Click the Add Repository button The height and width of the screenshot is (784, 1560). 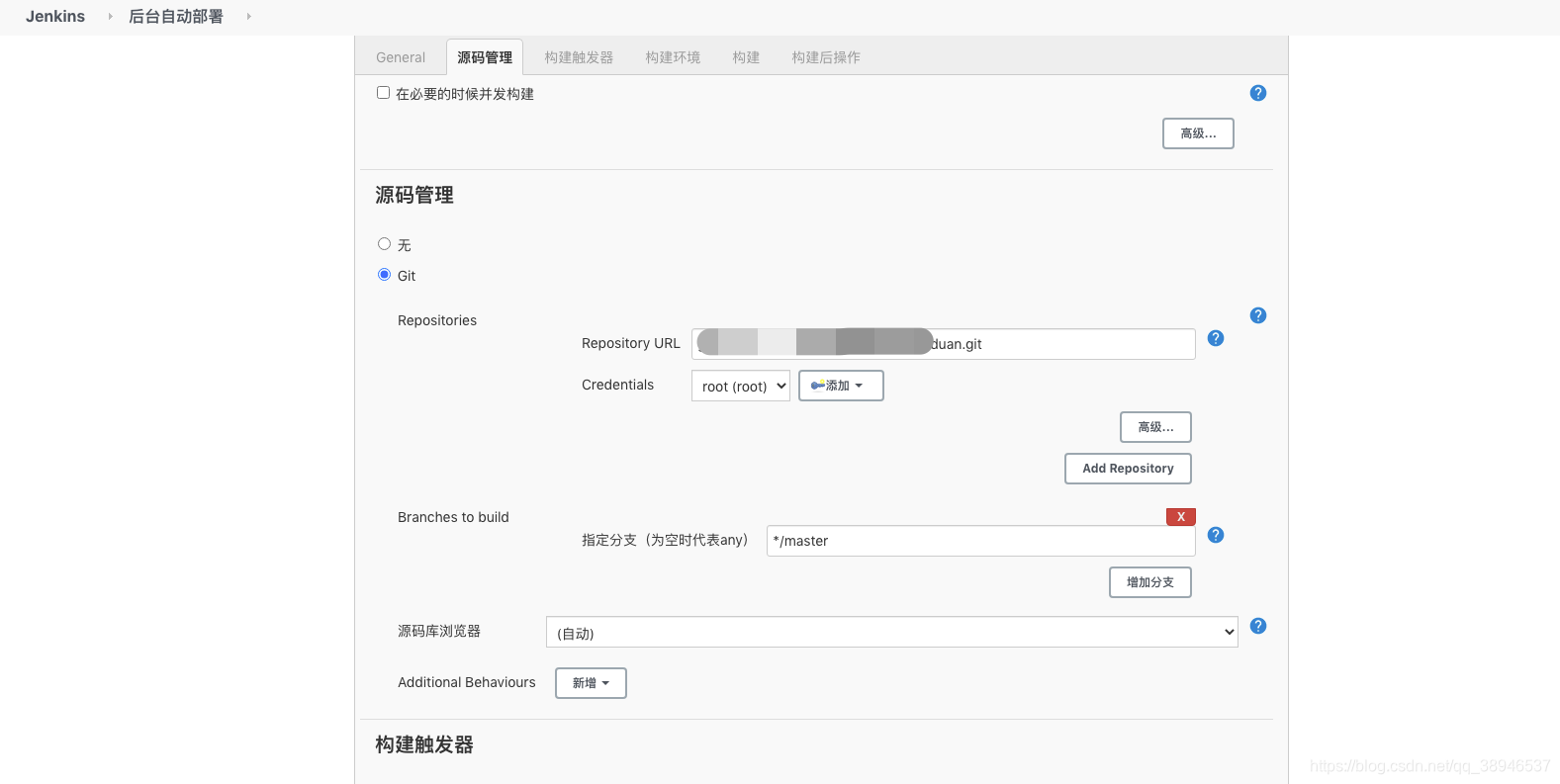tap(1128, 469)
